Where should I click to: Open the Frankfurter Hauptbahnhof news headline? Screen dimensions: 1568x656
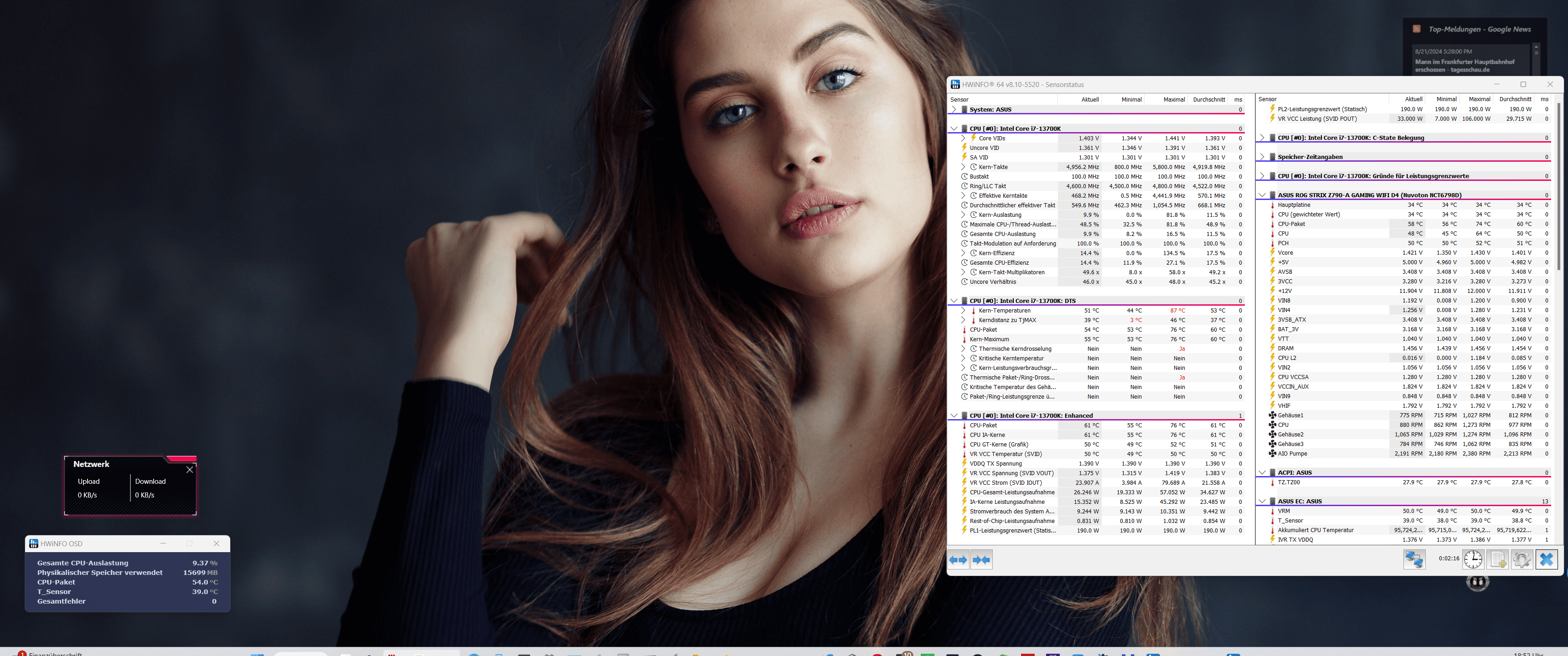pyautogui.click(x=1465, y=66)
